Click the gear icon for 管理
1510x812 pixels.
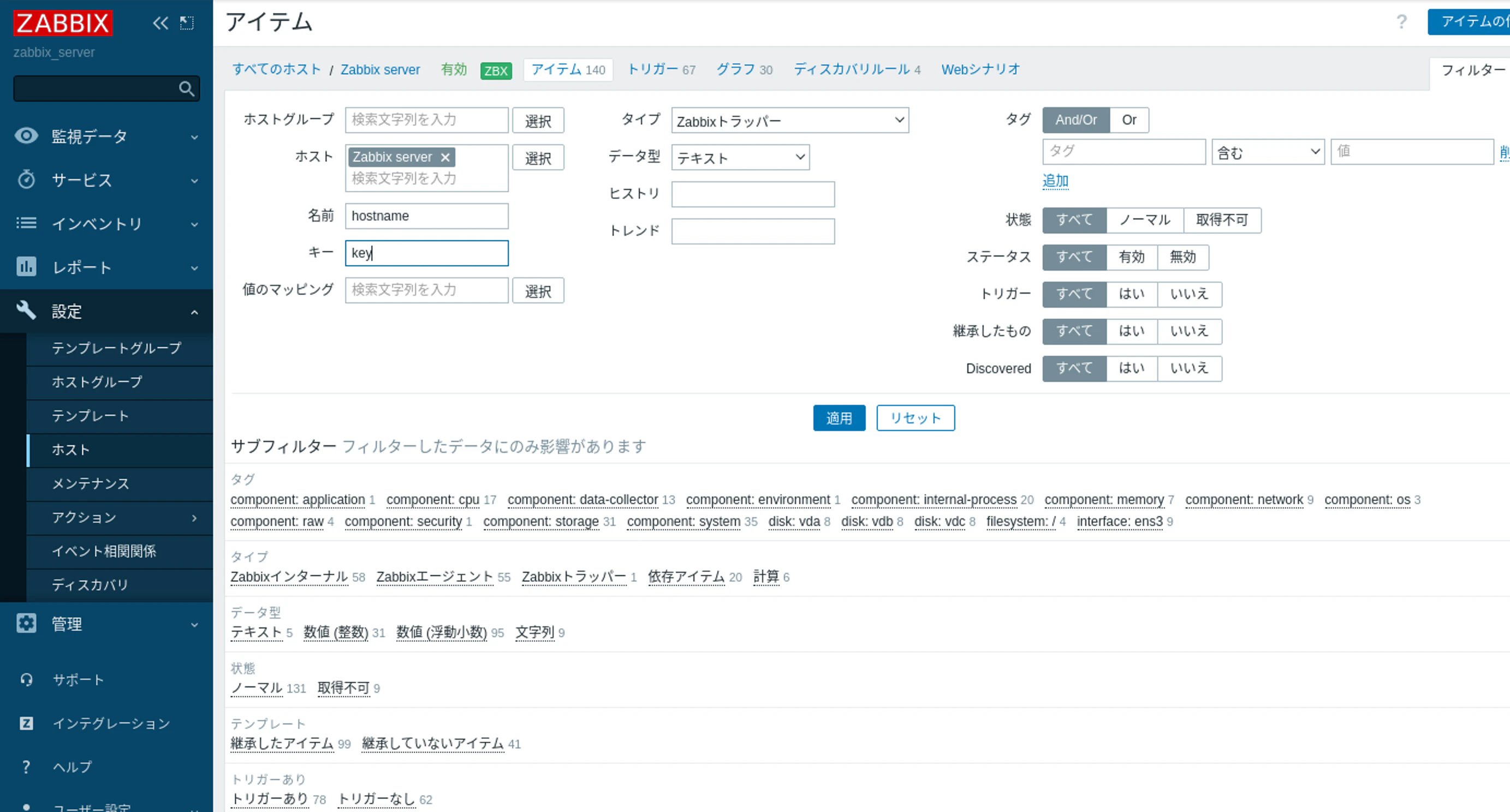point(26,623)
